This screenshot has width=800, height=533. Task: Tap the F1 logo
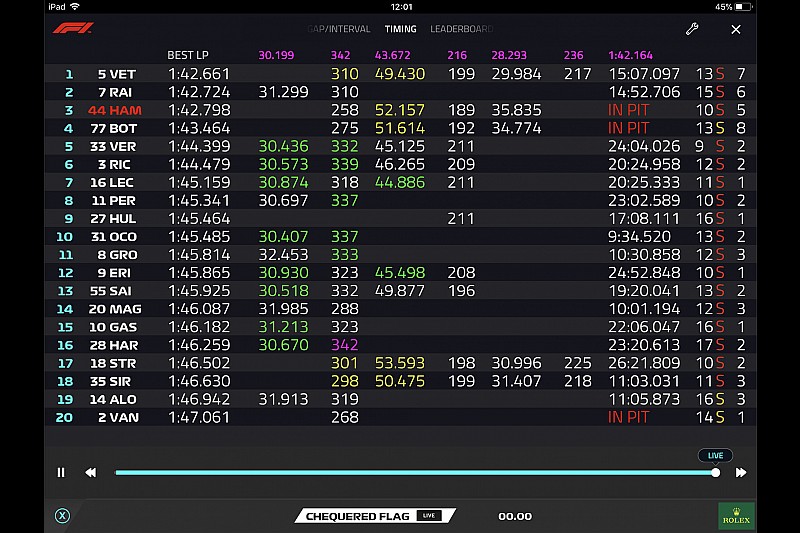click(x=73, y=28)
